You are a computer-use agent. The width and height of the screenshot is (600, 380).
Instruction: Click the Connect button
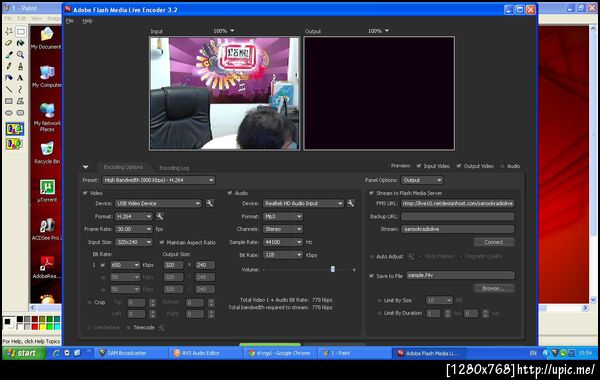pos(494,242)
